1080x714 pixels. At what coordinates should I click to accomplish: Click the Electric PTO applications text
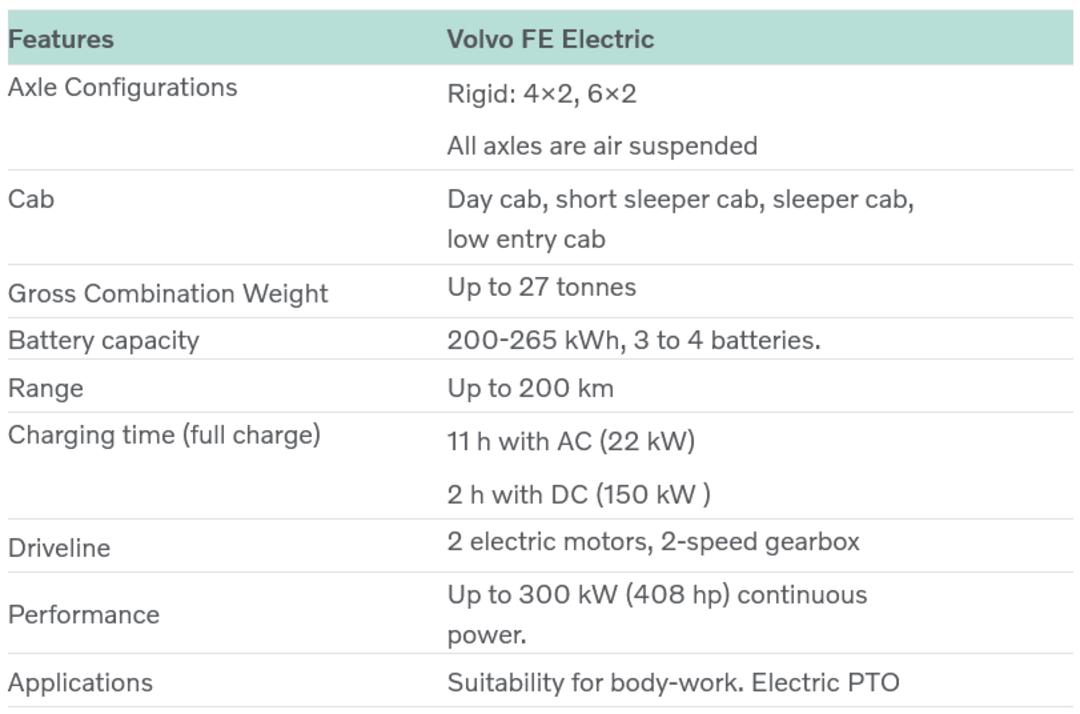tap(825, 683)
